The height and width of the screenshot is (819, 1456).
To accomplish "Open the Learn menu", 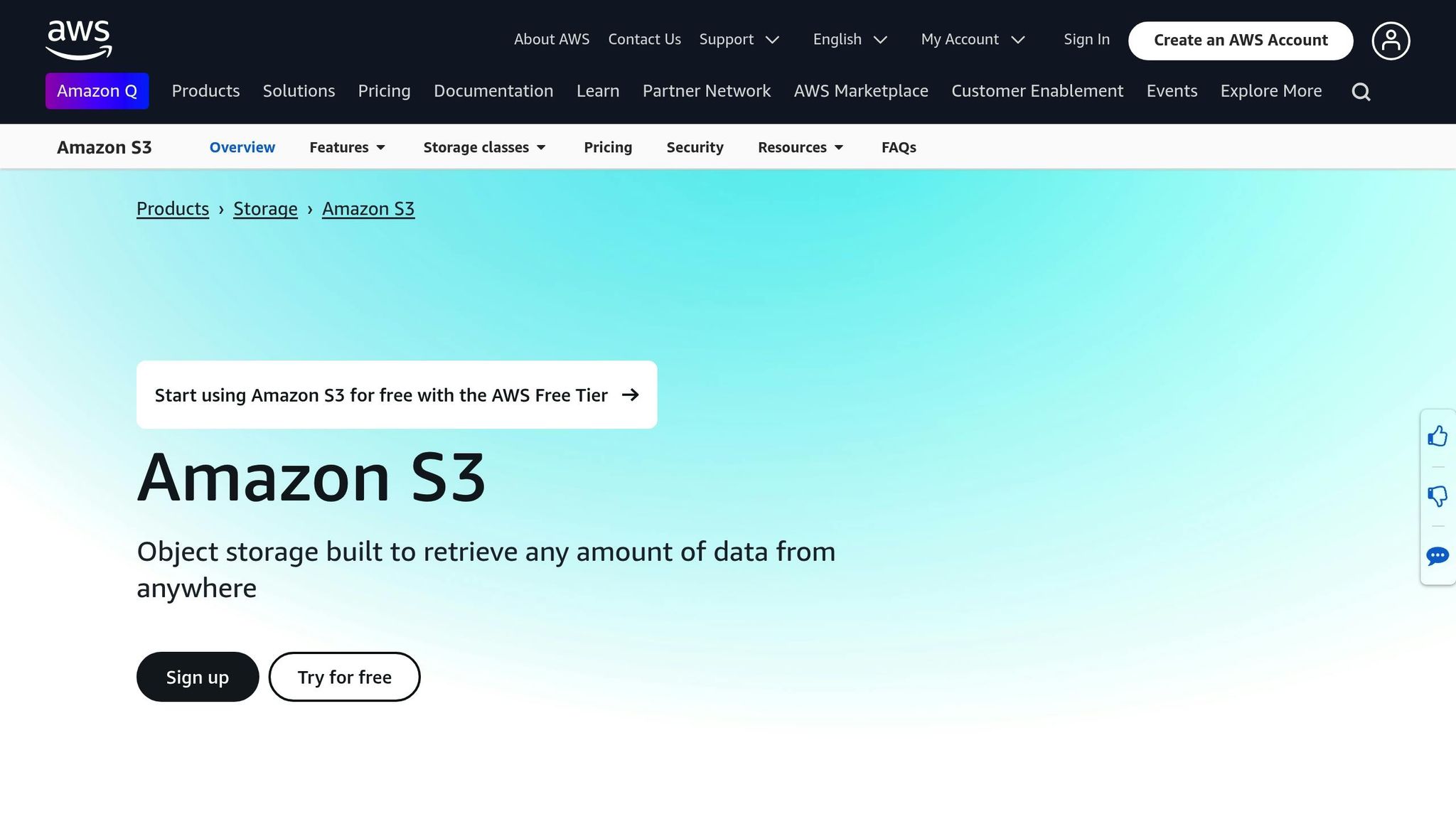I will 598,91.
